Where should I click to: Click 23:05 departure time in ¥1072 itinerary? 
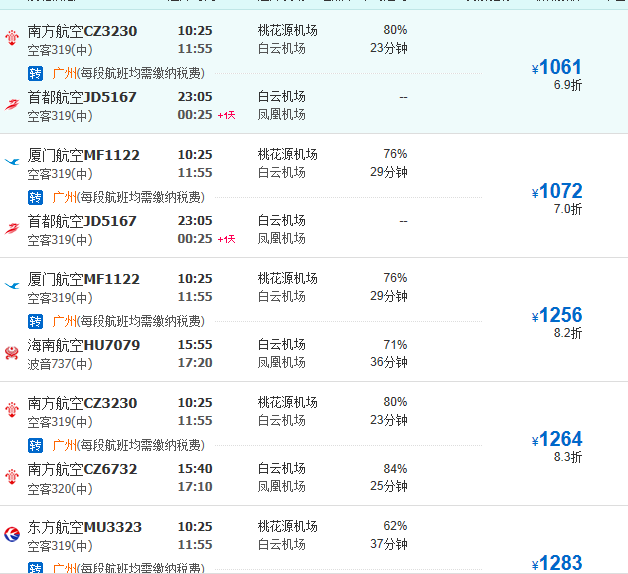tap(195, 221)
